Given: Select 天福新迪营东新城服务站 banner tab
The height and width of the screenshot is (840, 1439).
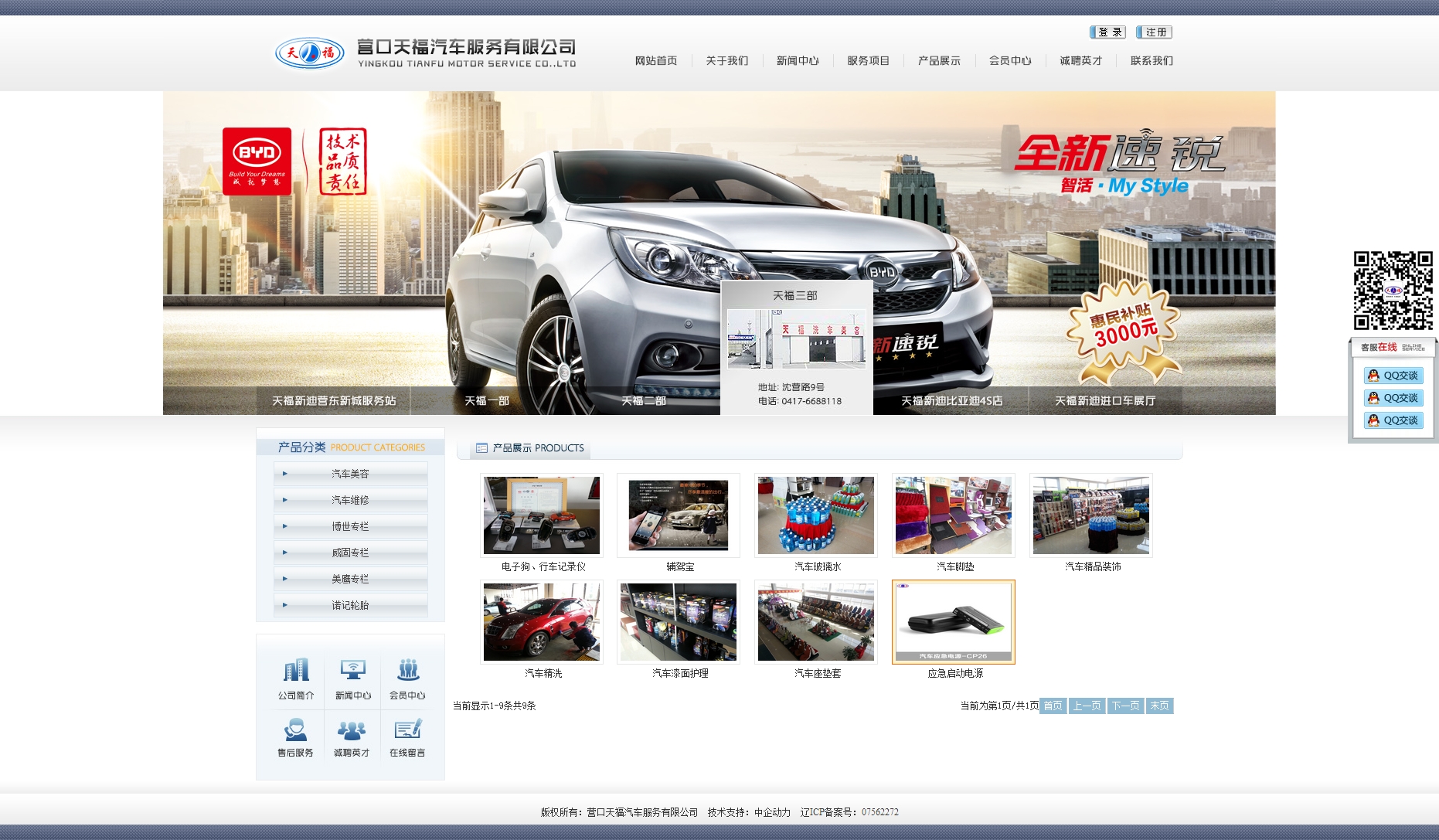Looking at the screenshot, I should (x=334, y=401).
